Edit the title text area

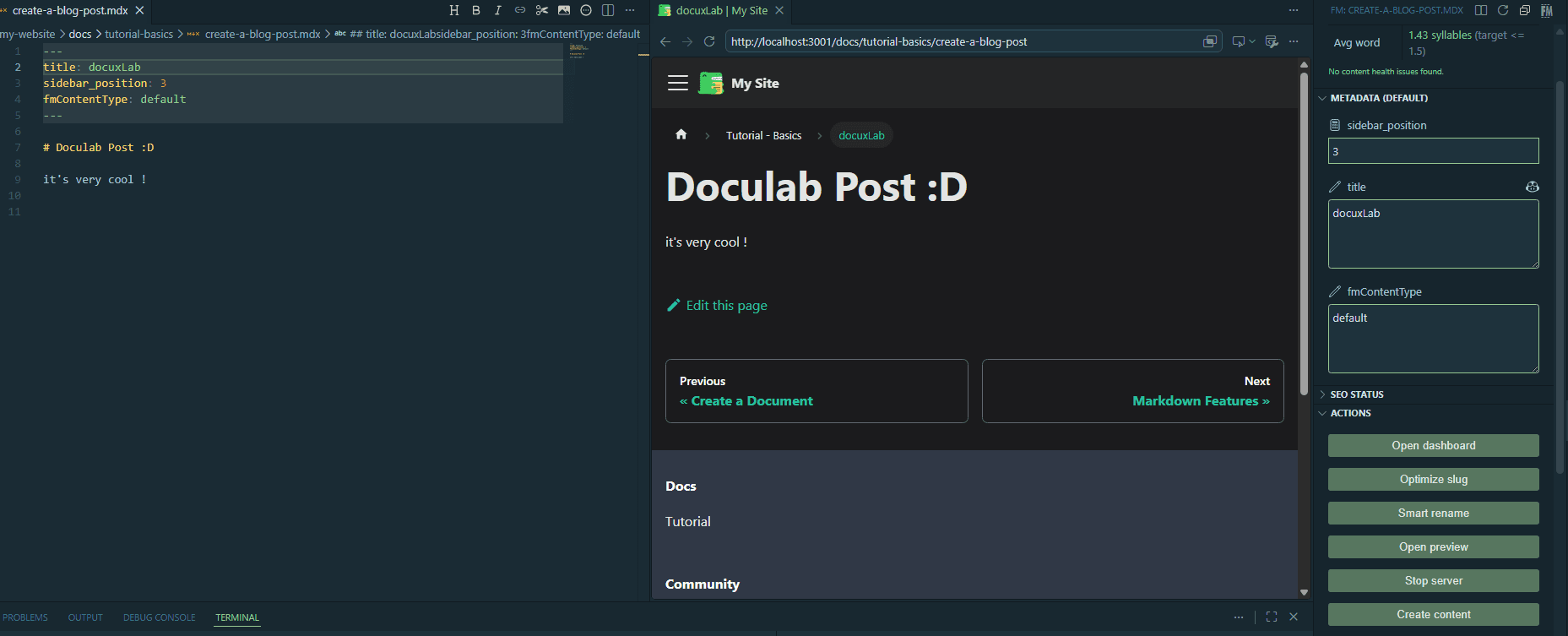[1434, 234]
